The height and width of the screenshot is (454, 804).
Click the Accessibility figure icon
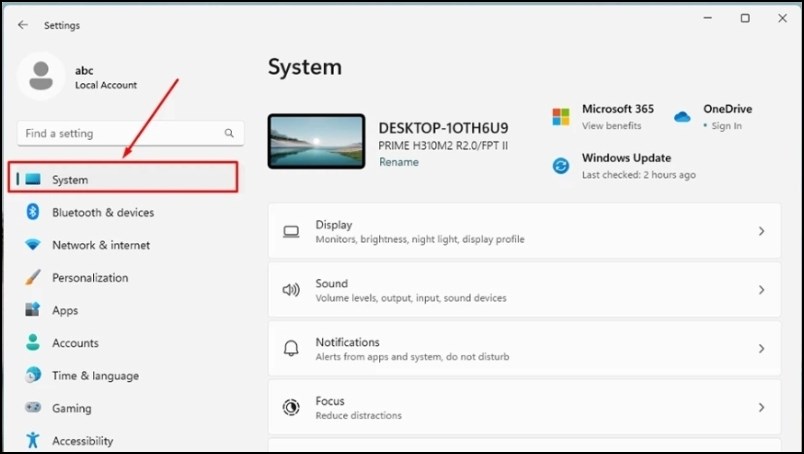tap(33, 440)
